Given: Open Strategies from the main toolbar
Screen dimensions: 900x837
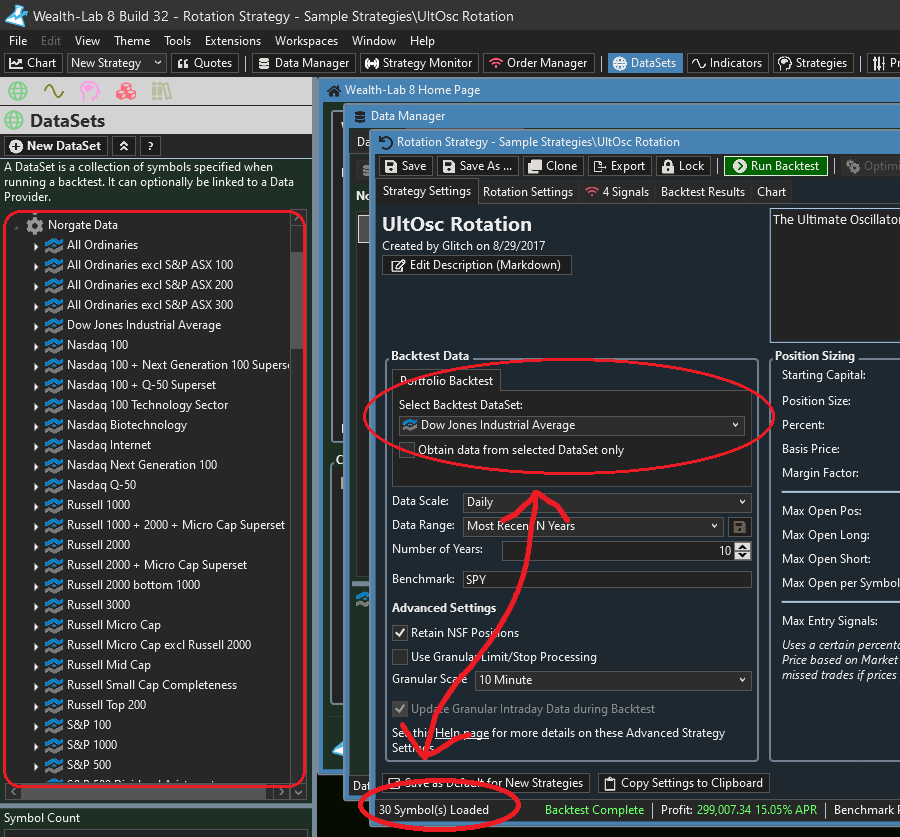Looking at the screenshot, I should click(x=813, y=63).
